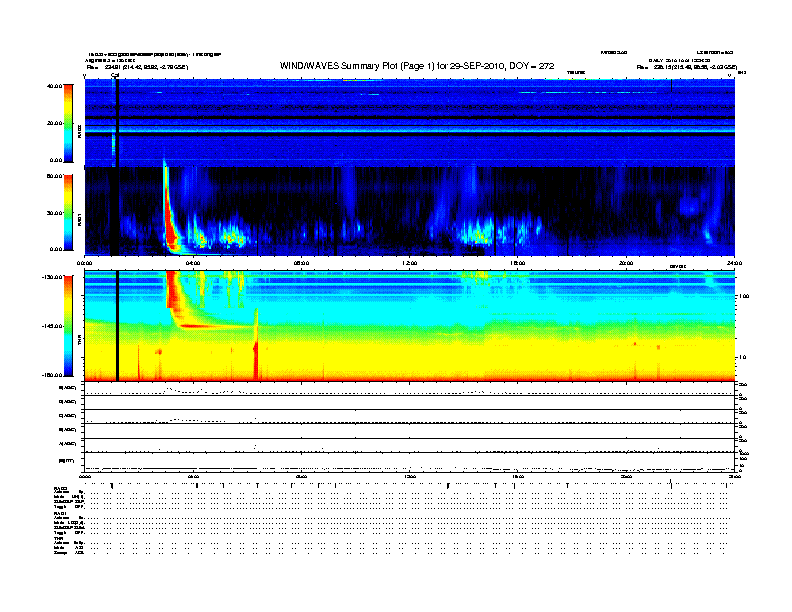
Task: Click the 00:00 time label under RAD1
Action: [84, 263]
